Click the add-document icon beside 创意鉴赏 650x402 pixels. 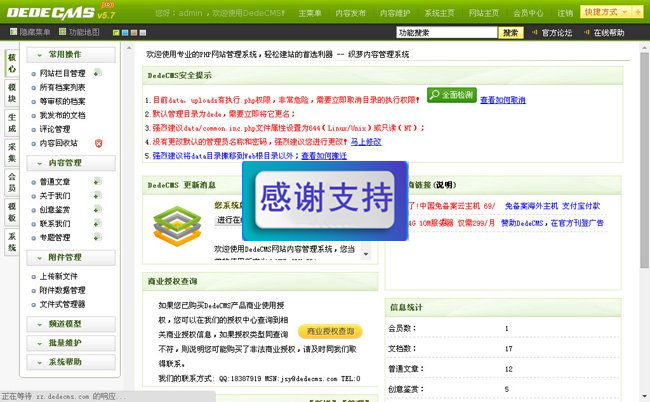coord(97,209)
